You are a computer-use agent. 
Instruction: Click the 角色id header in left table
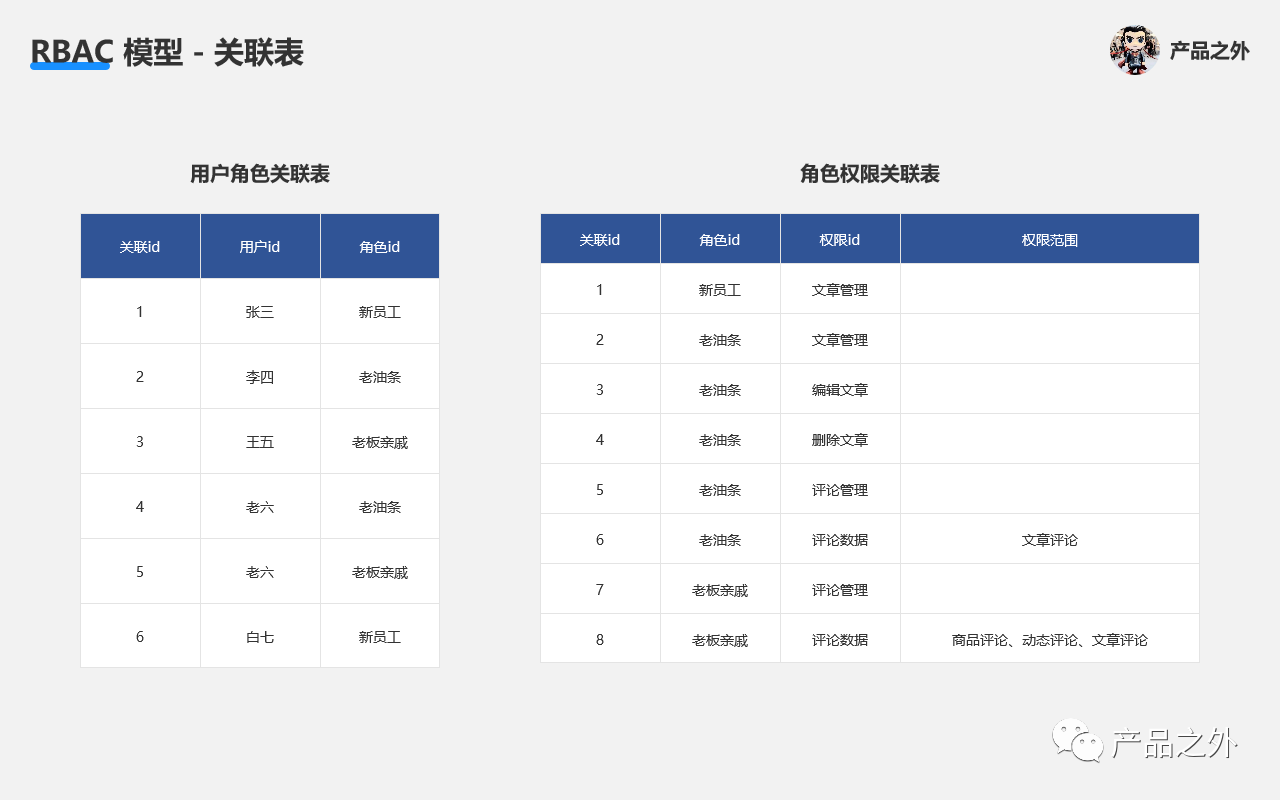(379, 245)
